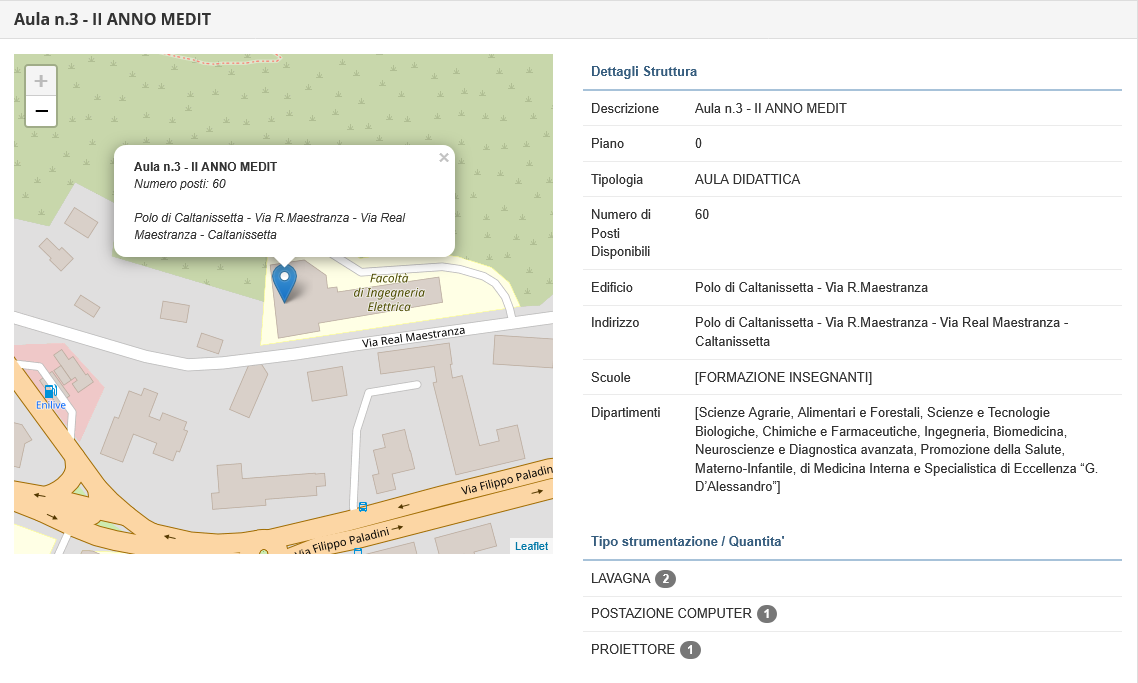Screen dimensions: 1138x683
Task: Zoom in on the map
Action: point(41,81)
